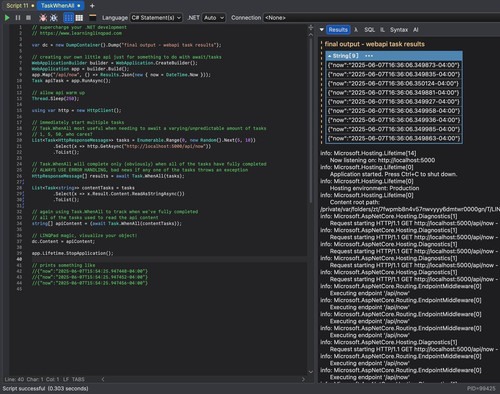This screenshot has height=394, width=500.
Task: Select result row ending 06.349863-04:00
Action: (394, 138)
